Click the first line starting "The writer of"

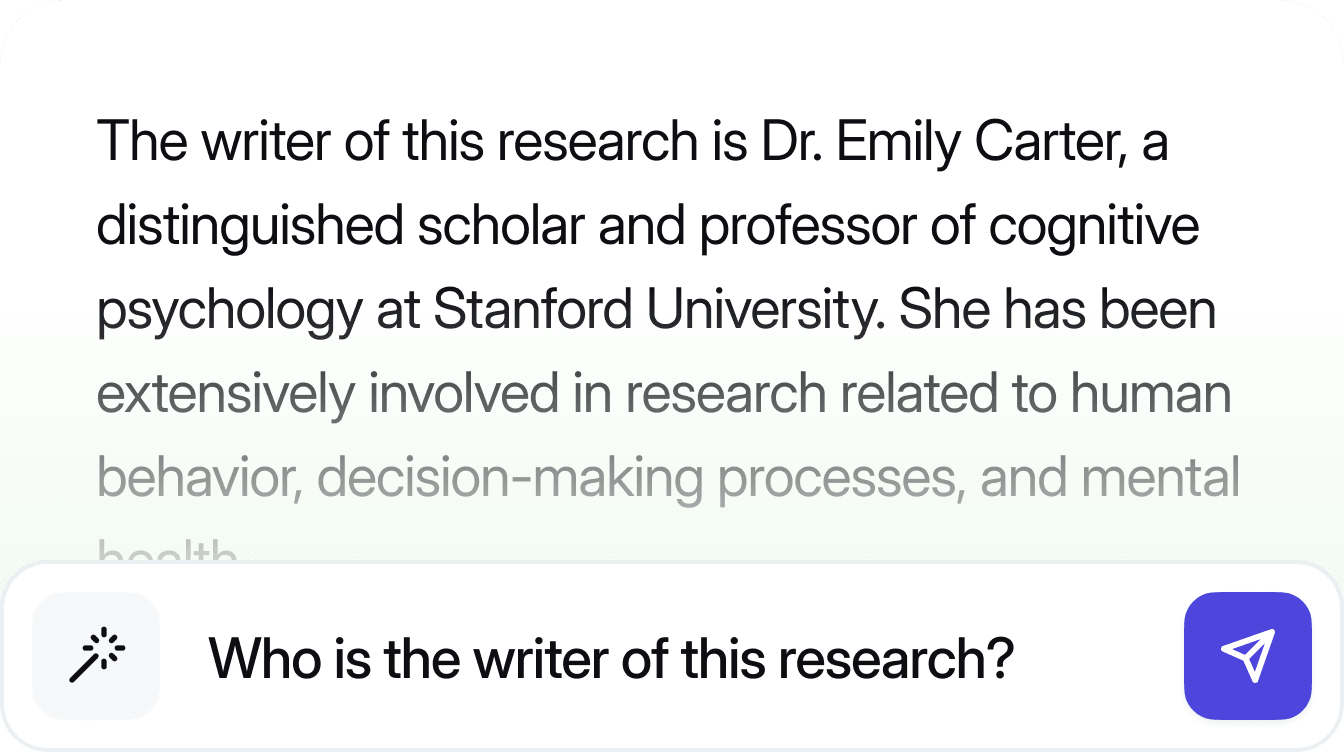[x=632, y=142]
